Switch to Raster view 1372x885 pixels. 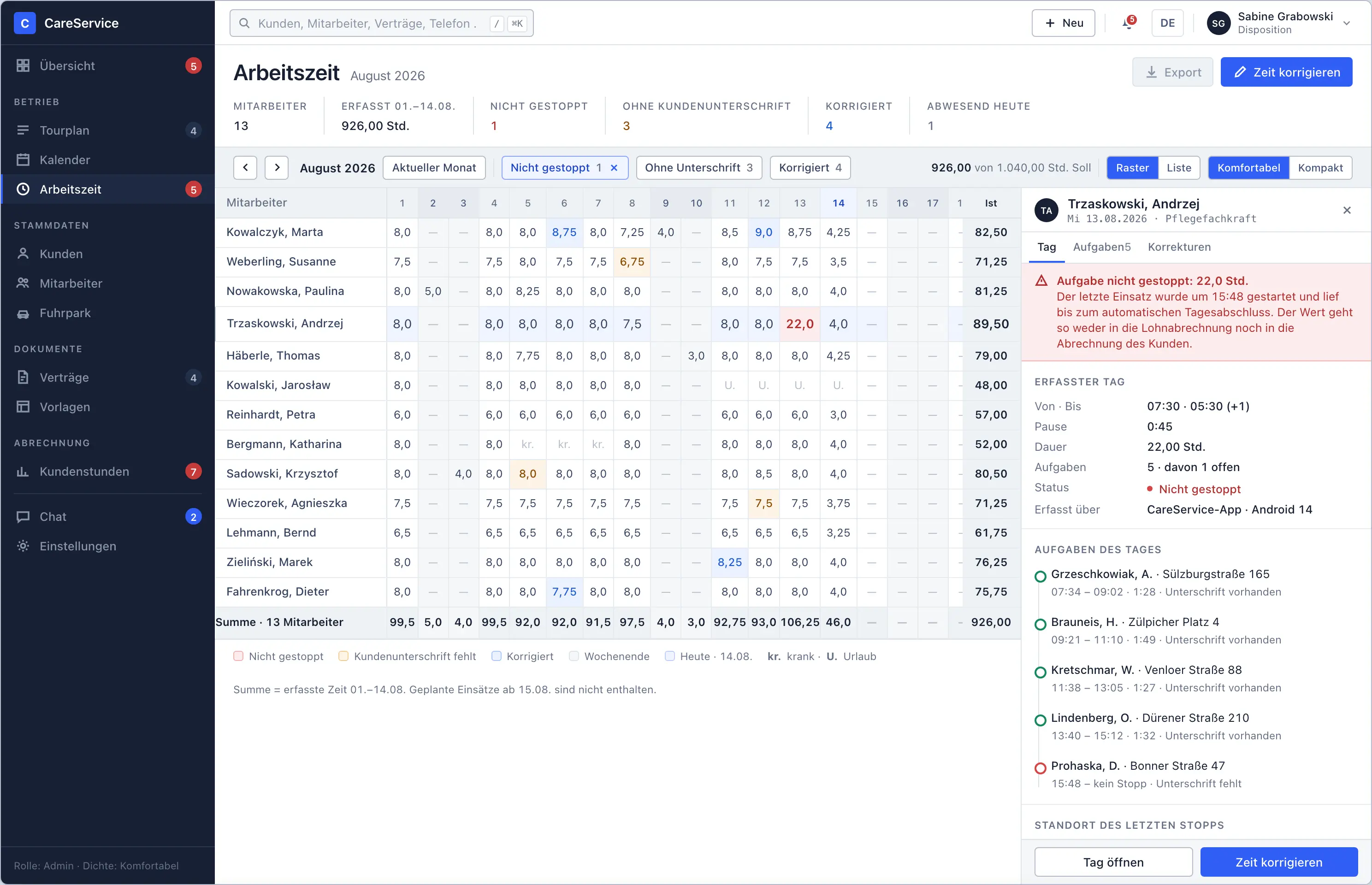click(1132, 168)
